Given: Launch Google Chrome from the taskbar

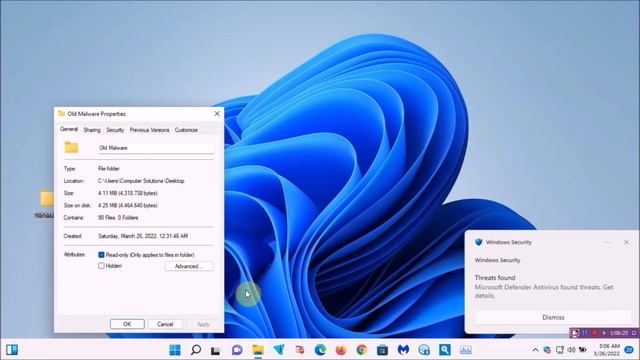Looking at the screenshot, I should (x=362, y=350).
